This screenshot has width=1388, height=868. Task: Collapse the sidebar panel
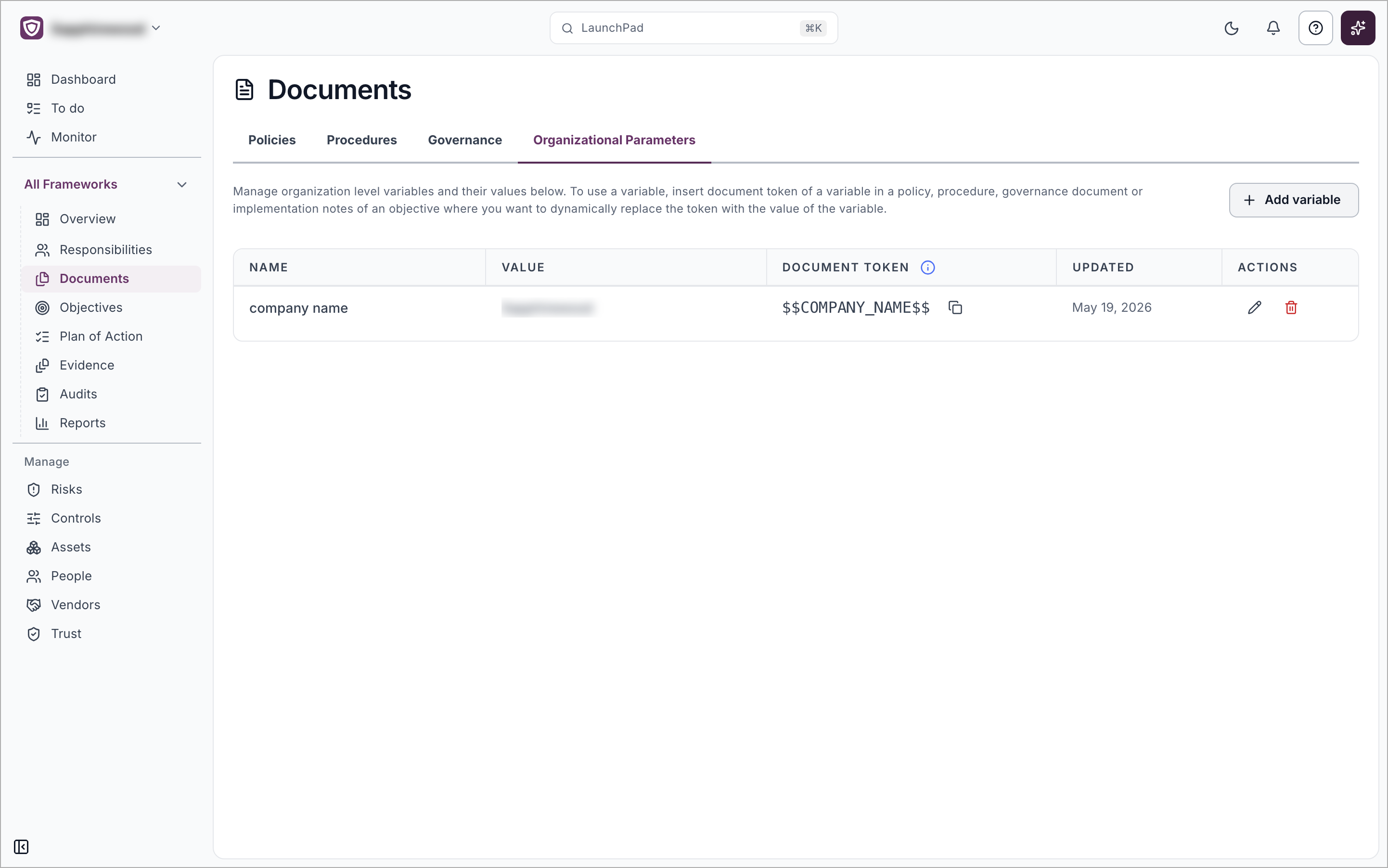21,847
